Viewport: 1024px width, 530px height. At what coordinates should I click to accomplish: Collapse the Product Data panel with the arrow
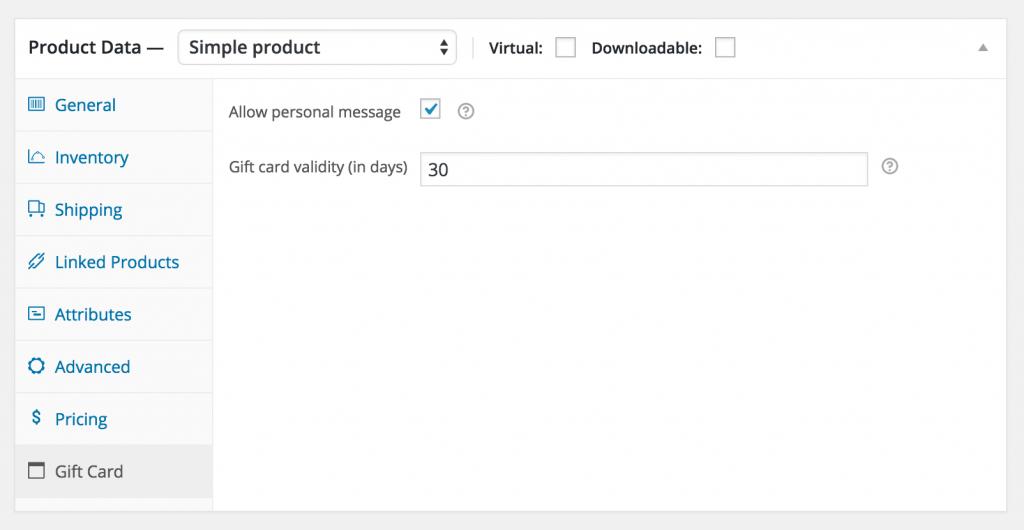[983, 48]
